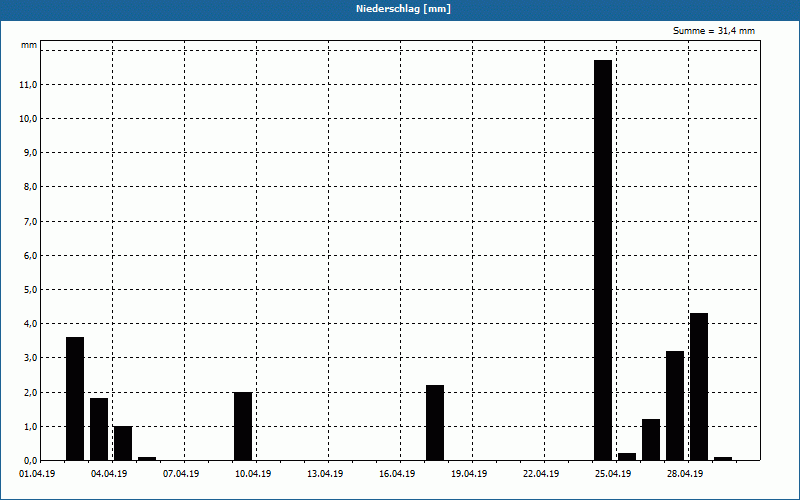This screenshot has width=800, height=500.
Task: Click the 3,6 mm bar after 01.04.19
Action: coord(75,399)
